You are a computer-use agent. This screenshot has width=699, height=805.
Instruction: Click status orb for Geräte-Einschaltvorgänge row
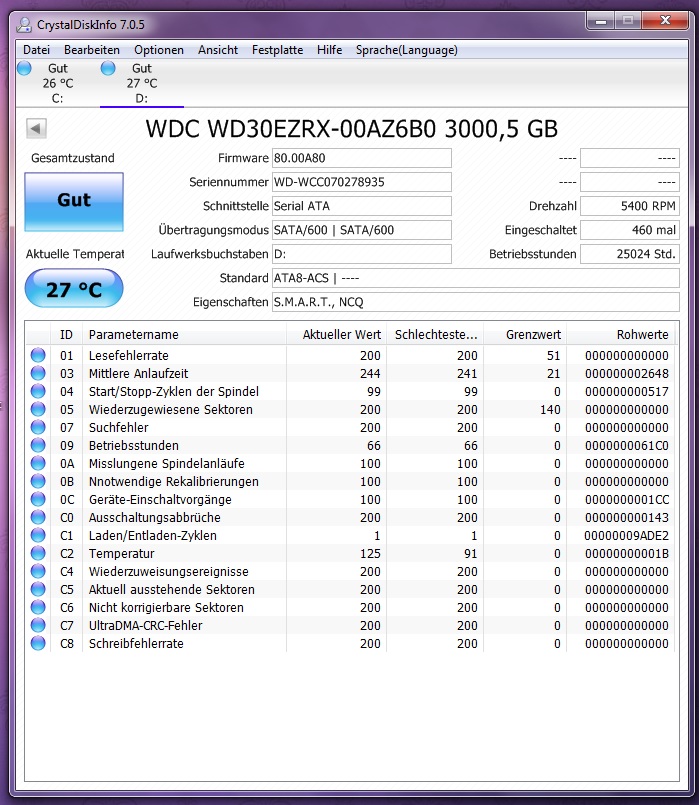pyautogui.click(x=38, y=499)
